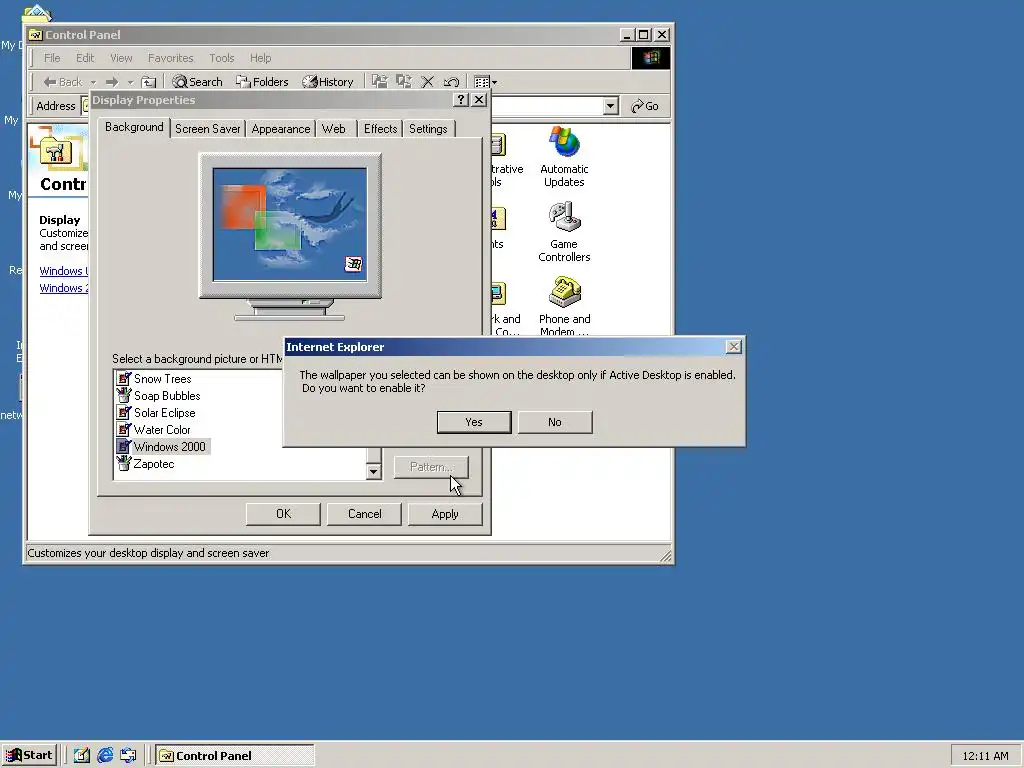Open the Help menu
The height and width of the screenshot is (768, 1024).
[x=260, y=58]
